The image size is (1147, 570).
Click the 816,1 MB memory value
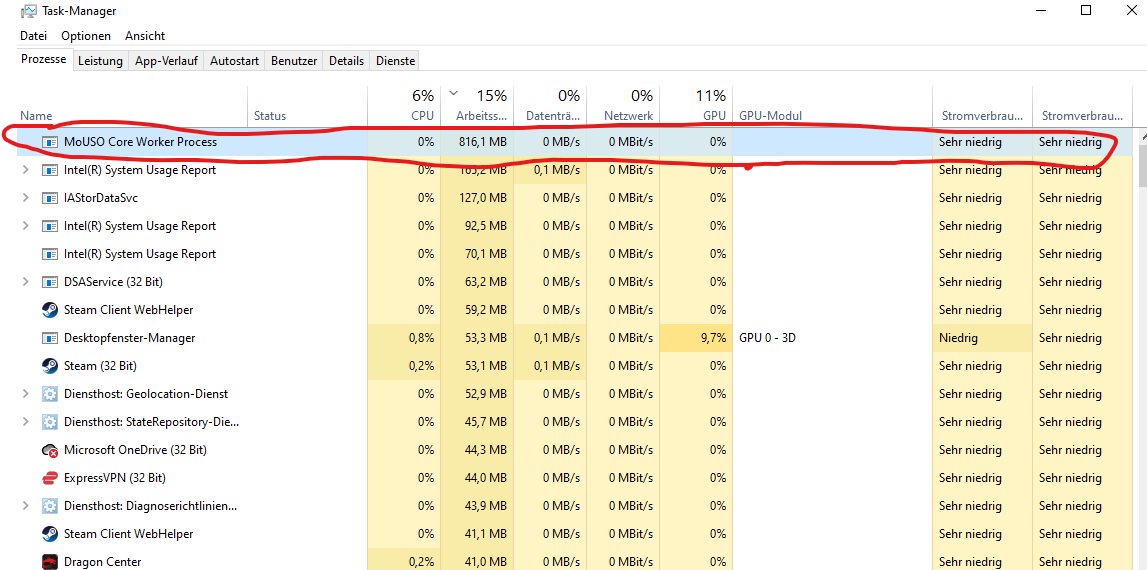click(x=481, y=142)
